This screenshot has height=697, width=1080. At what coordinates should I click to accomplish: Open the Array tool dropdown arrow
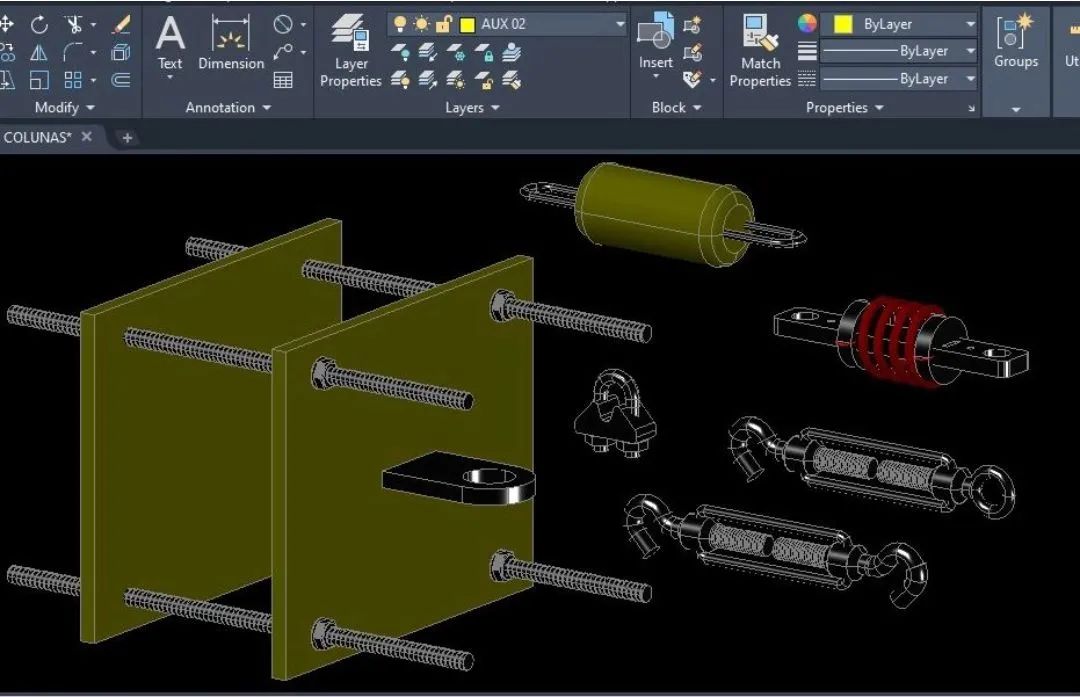93,80
